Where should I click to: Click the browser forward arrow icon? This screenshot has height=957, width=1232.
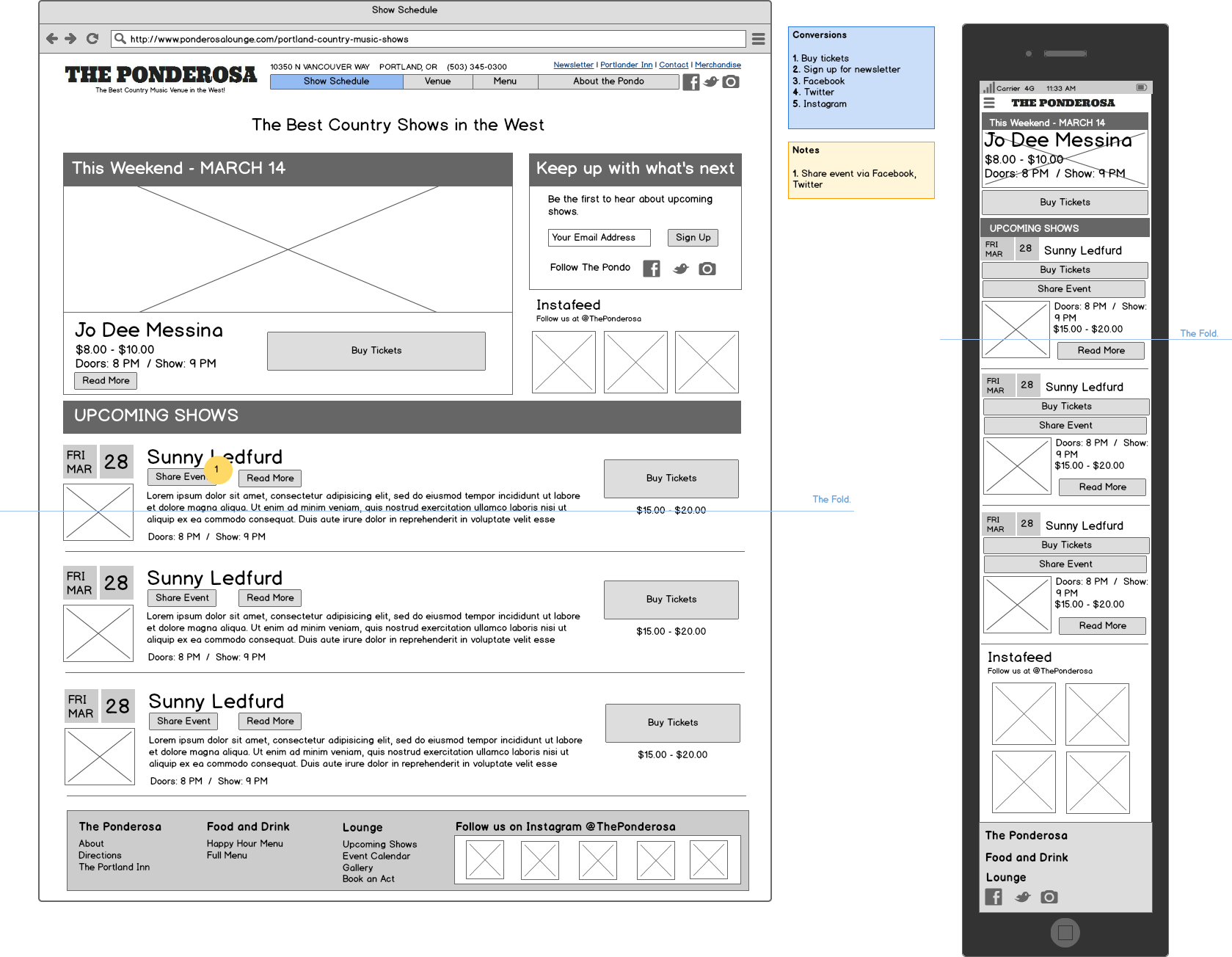(70, 39)
